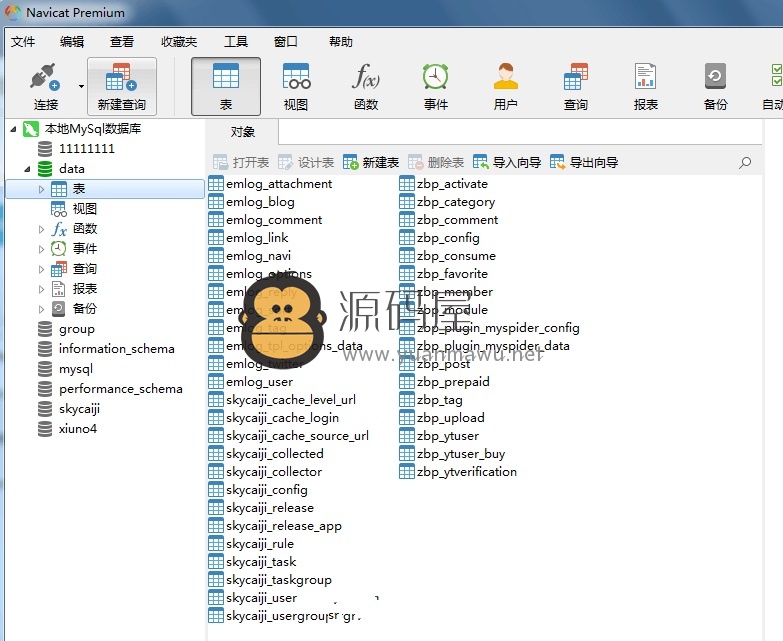Select the emlog_attachment table
Image resolution: width=783 pixels, height=641 pixels.
(x=270, y=184)
